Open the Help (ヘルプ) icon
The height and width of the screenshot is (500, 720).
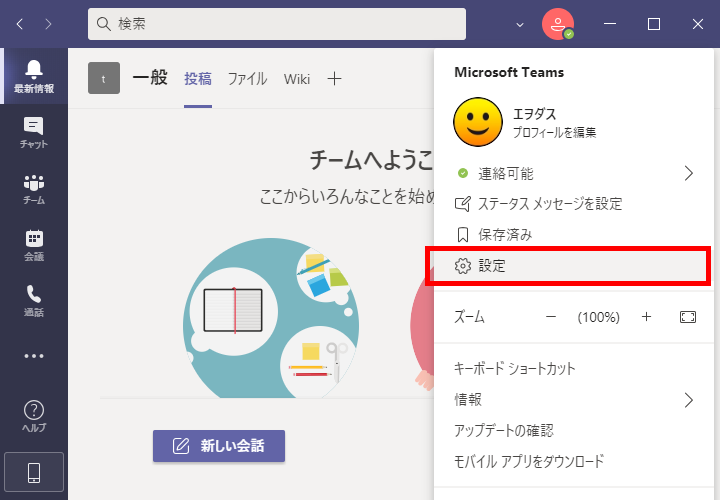pos(34,416)
